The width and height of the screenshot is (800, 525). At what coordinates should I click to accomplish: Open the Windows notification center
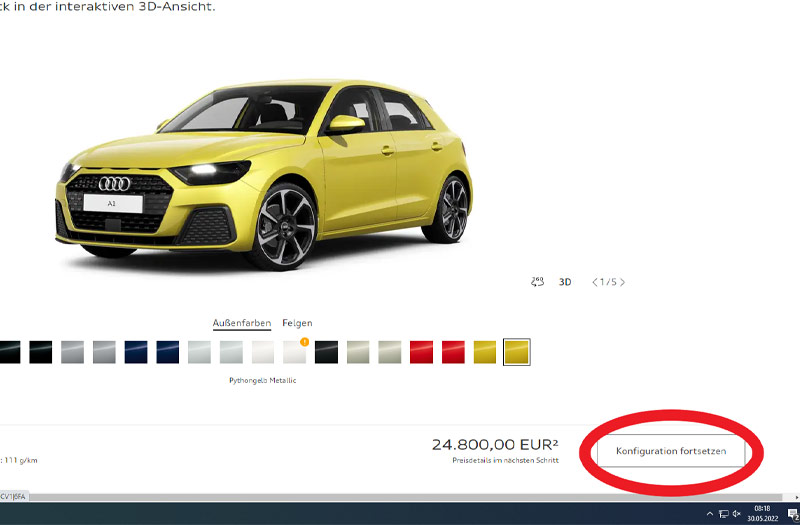tap(791, 514)
